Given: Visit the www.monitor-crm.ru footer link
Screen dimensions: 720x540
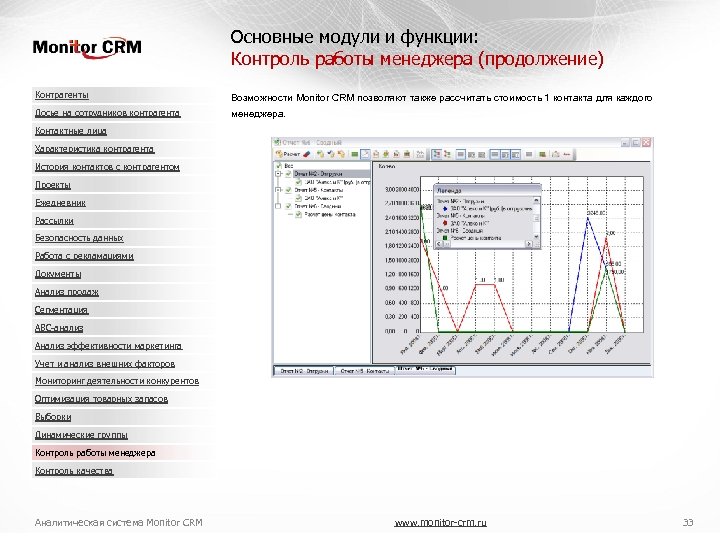Looking at the screenshot, I should (x=440, y=523).
